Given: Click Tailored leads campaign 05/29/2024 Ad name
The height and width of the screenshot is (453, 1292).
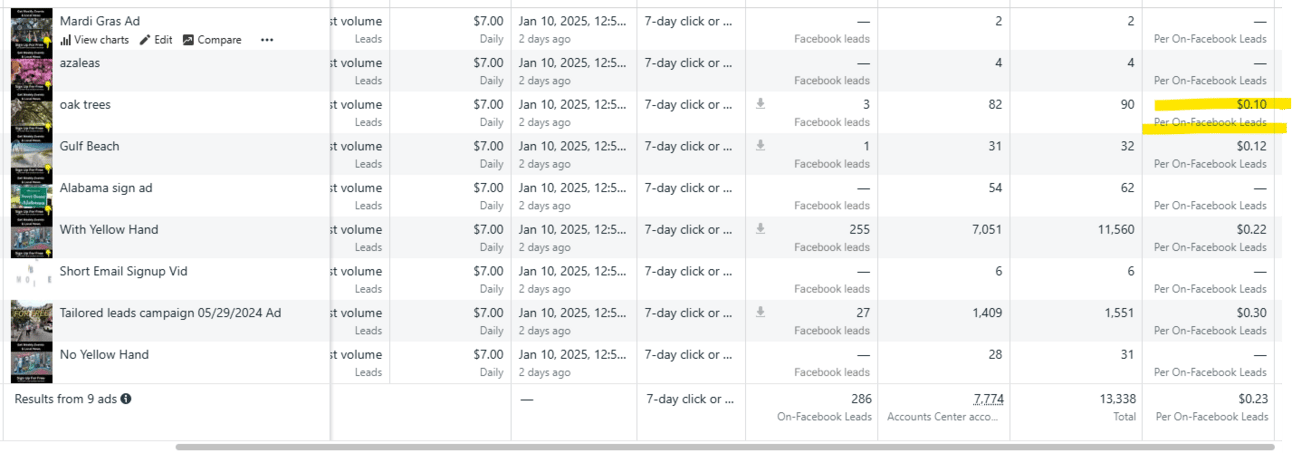Looking at the screenshot, I should pos(170,313).
